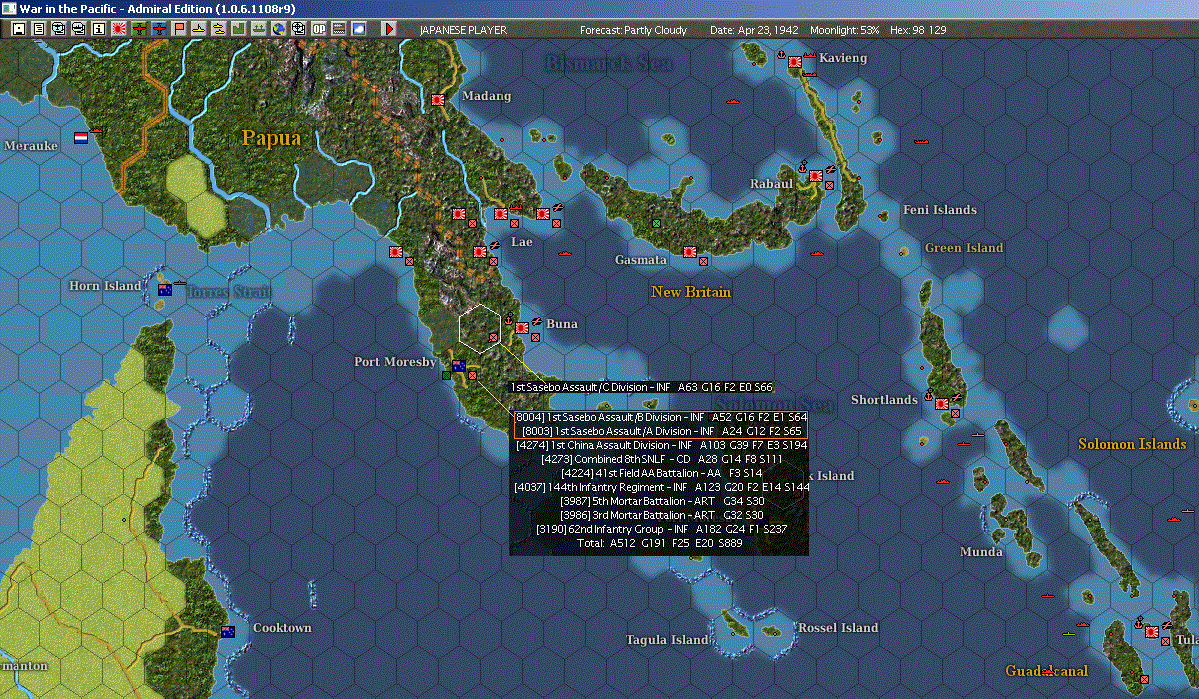Viewport: 1199px width, 699px height.
Task: Select the Japanese base flag at Kavieng
Action: click(x=794, y=62)
